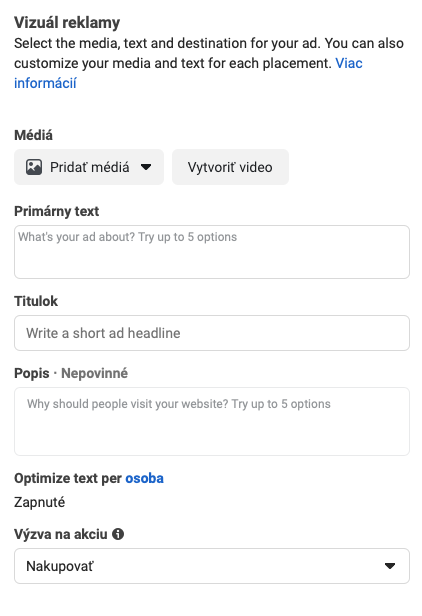Click the info icon beside Výzva na akciu
This screenshot has width=422, height=616.
pyautogui.click(x=118, y=534)
